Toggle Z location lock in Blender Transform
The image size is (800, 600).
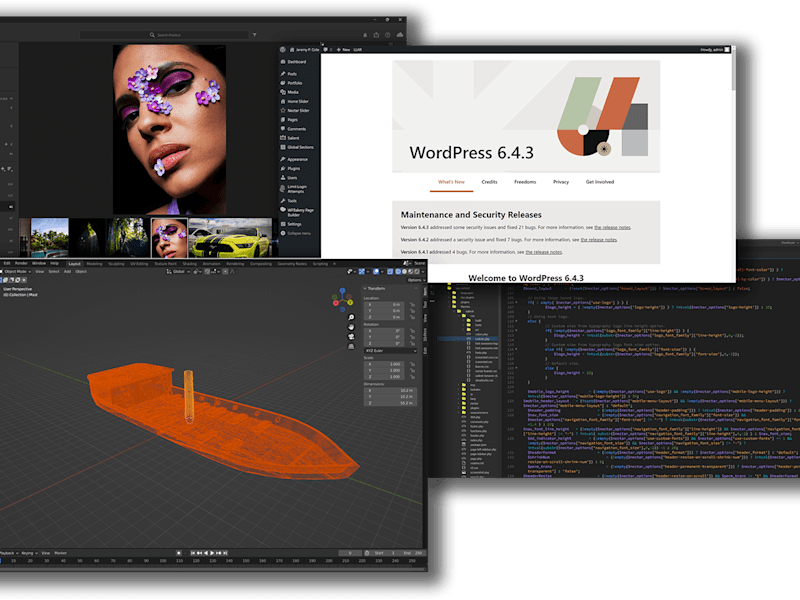pos(412,317)
